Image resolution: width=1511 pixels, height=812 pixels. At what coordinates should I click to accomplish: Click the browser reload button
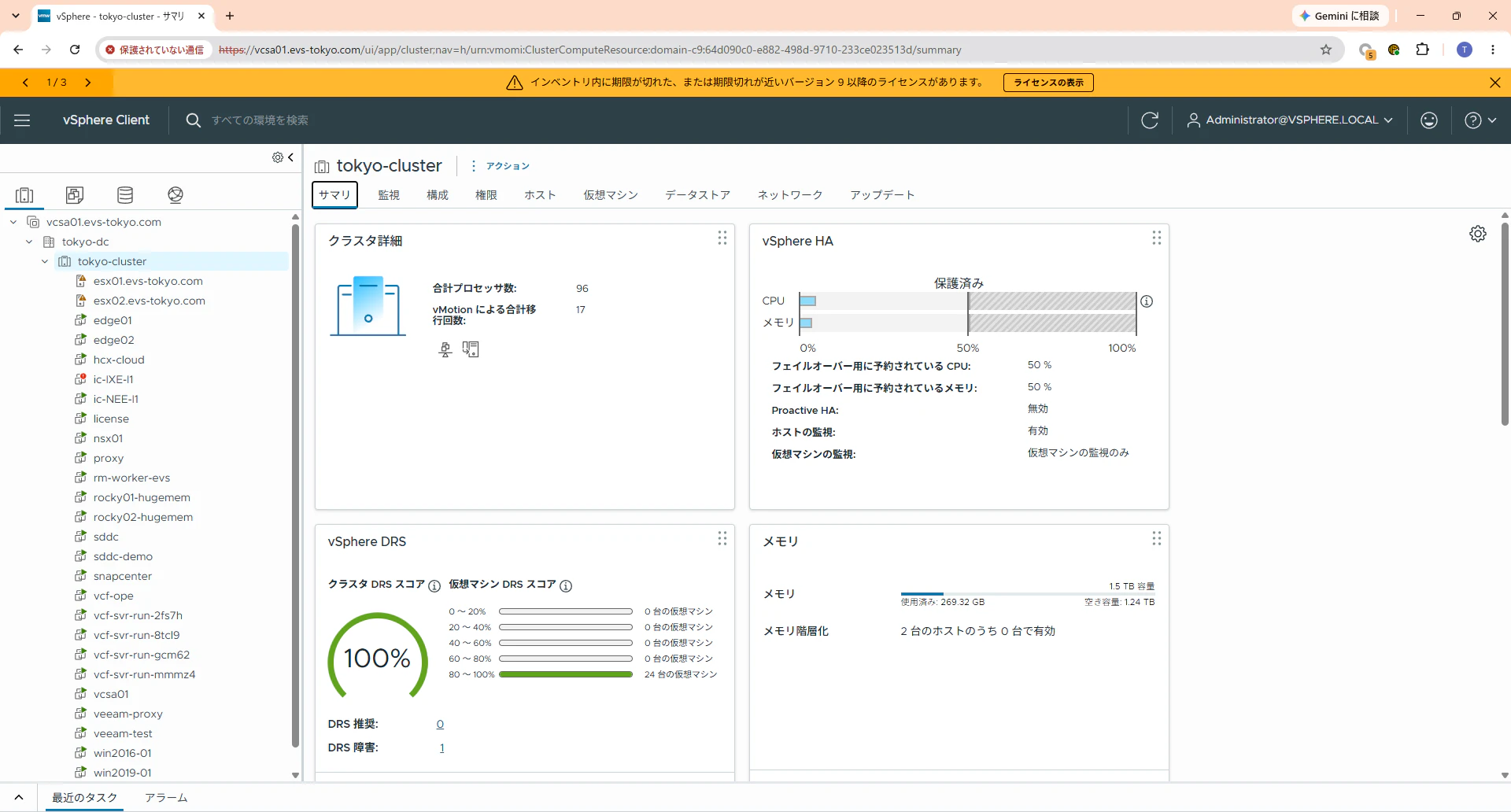75,50
